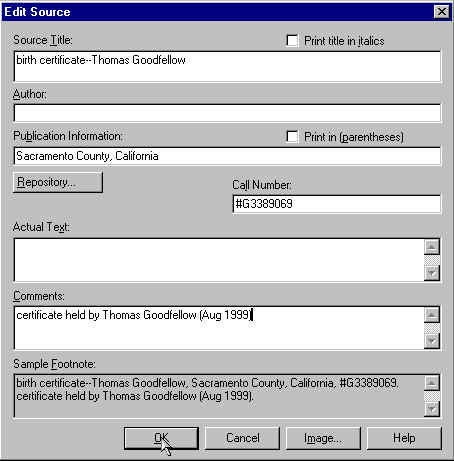Cancel editing the source
Viewport: 454px width, 461px height.
pyautogui.click(x=242, y=438)
